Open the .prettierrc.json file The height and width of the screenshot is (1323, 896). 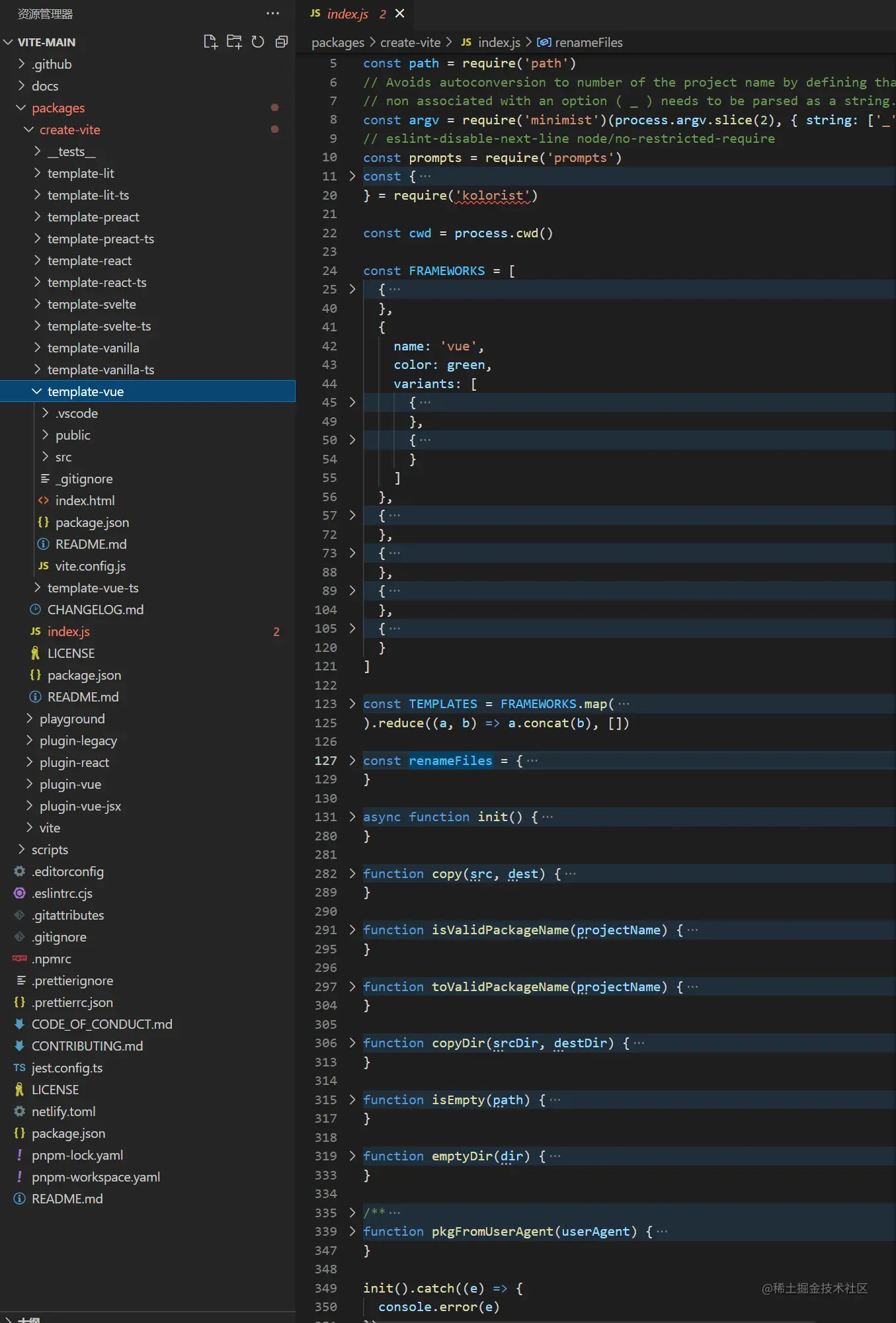[x=147, y=1002]
